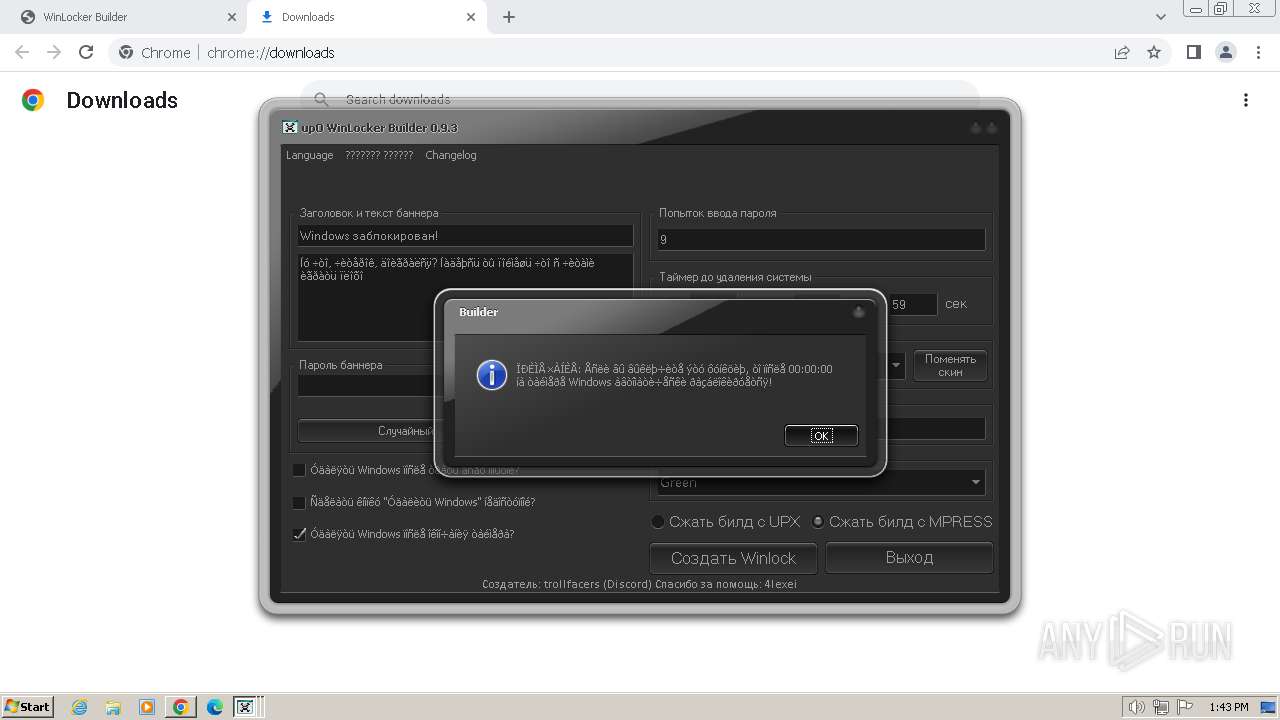Click the Поменять скин button
Screen dimensions: 1280x720
(x=950, y=365)
